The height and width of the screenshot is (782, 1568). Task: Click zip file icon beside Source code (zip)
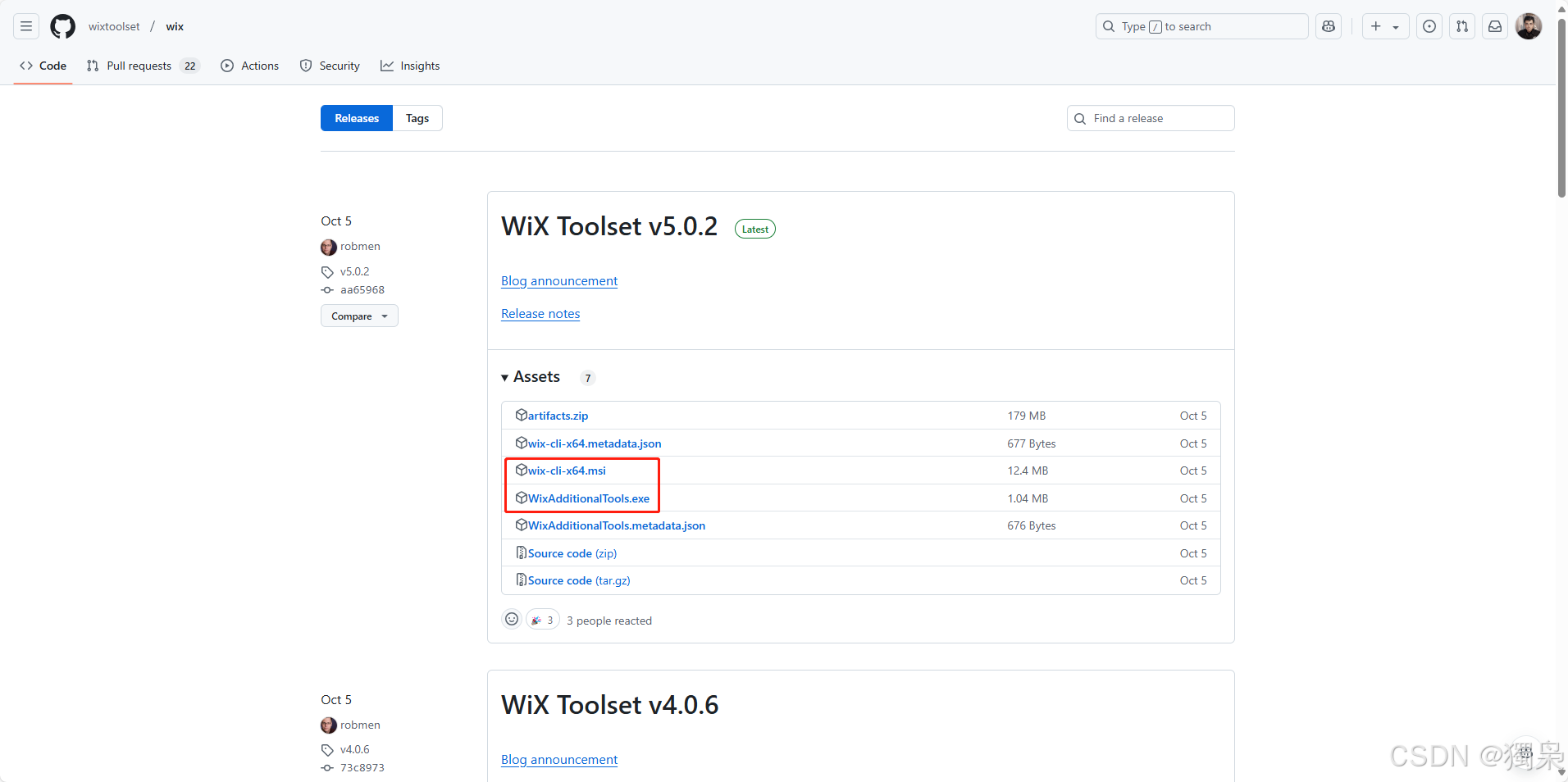click(x=521, y=552)
